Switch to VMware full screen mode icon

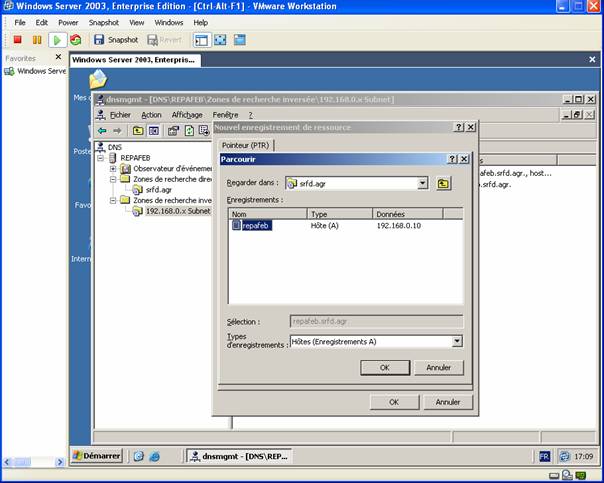pos(220,40)
